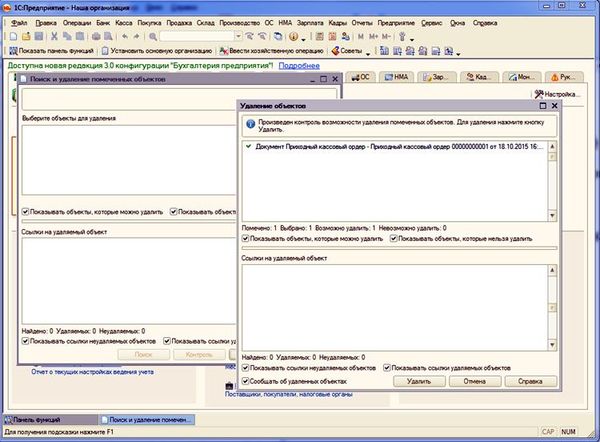Click the Справка button in Удаление объектов

click(530, 381)
